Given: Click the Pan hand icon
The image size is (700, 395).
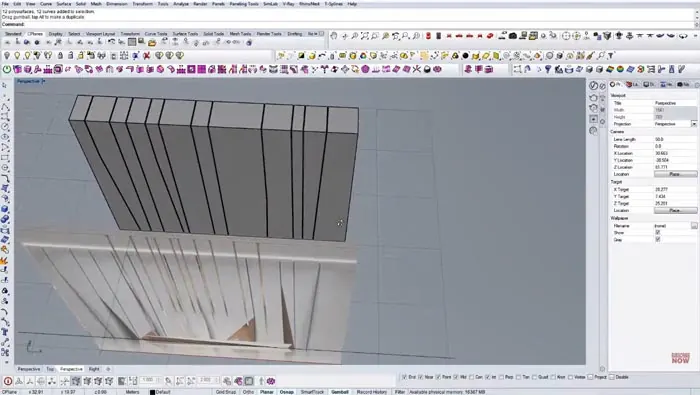Looking at the screenshot, I should click(x=333, y=36).
